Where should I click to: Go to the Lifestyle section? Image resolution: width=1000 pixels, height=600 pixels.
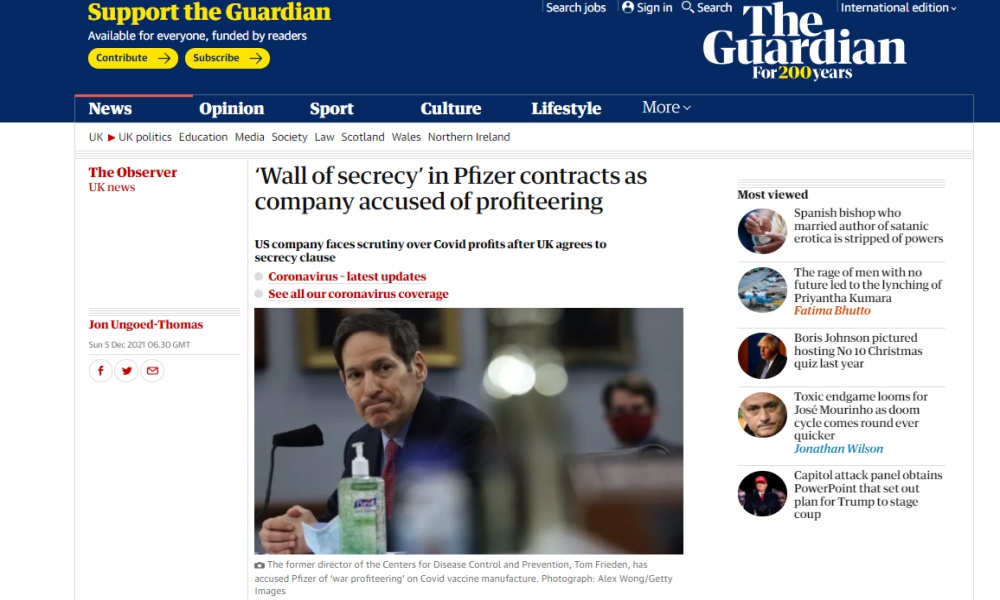(566, 108)
